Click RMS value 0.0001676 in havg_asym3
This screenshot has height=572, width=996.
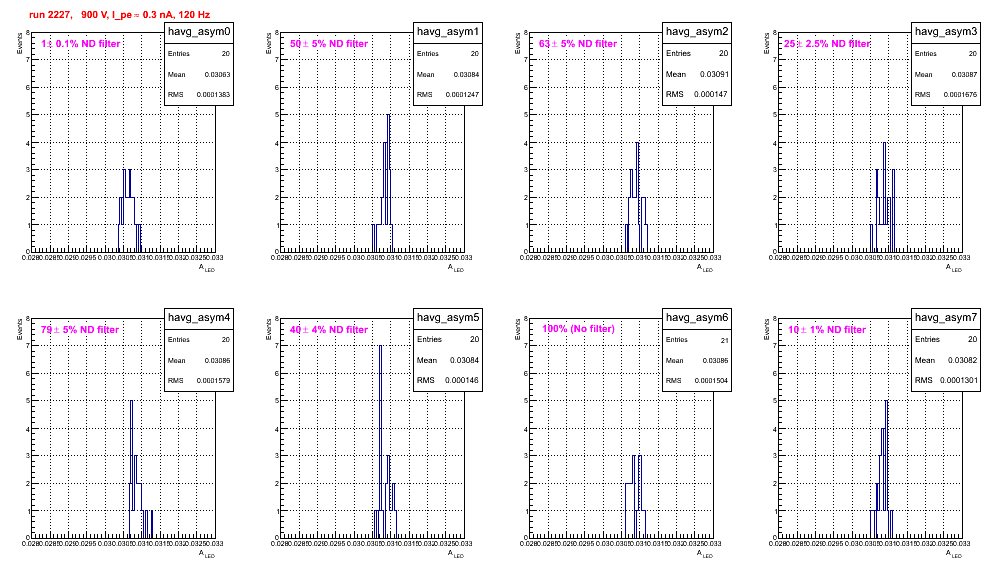(960, 95)
